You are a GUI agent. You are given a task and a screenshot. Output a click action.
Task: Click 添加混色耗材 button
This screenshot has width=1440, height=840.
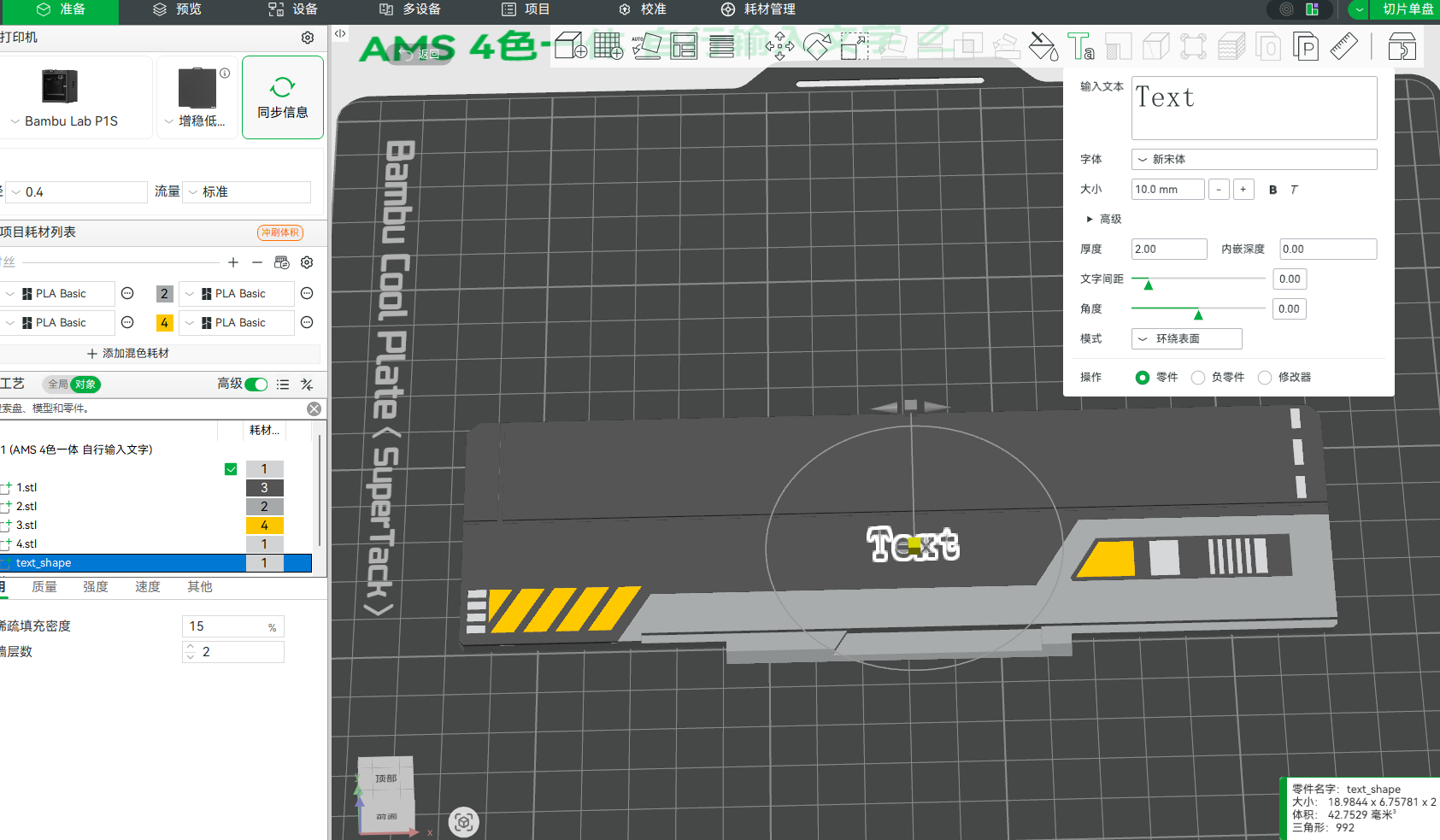[128, 353]
